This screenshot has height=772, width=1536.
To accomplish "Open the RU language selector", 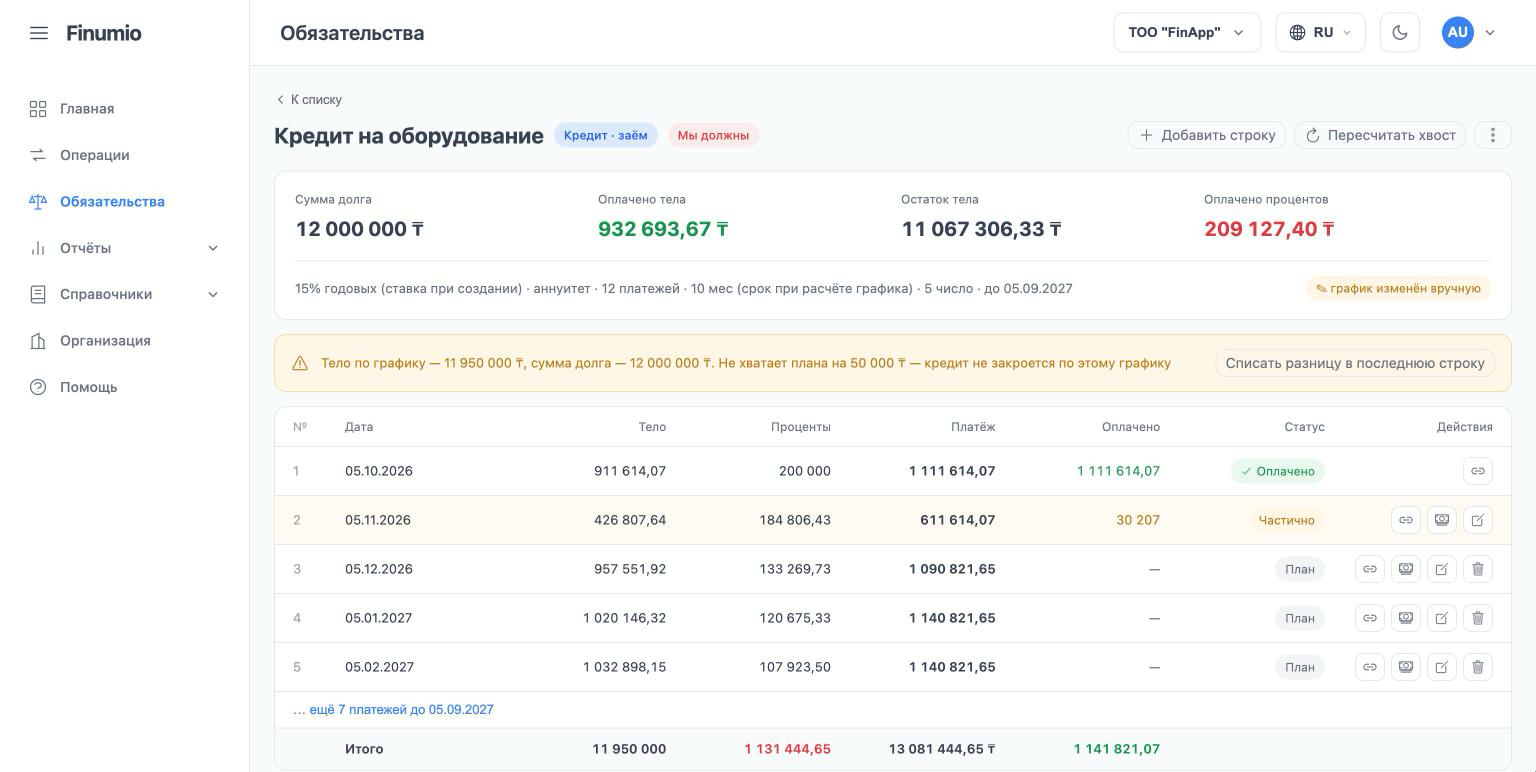I will (x=1321, y=33).
